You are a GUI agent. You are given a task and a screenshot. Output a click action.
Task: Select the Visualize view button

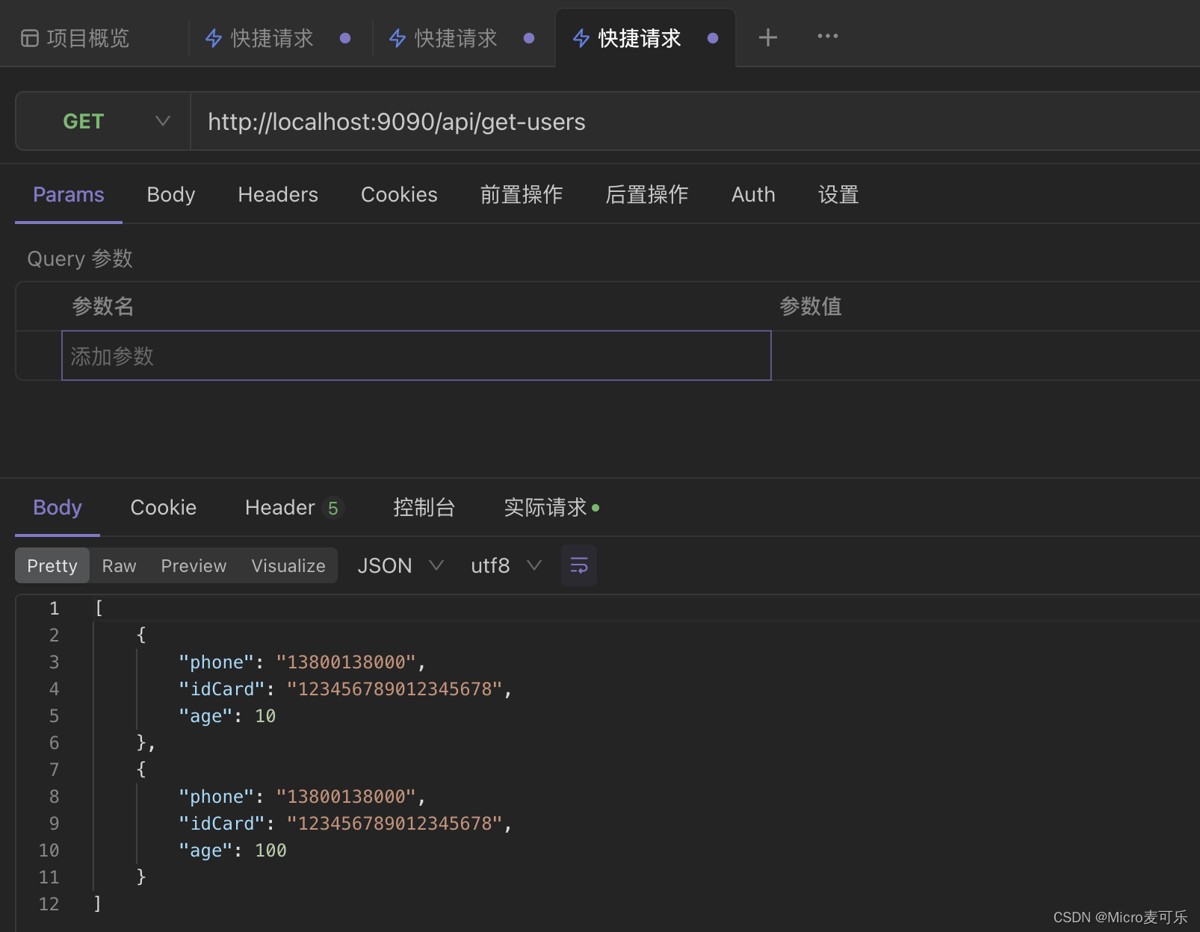tap(288, 566)
